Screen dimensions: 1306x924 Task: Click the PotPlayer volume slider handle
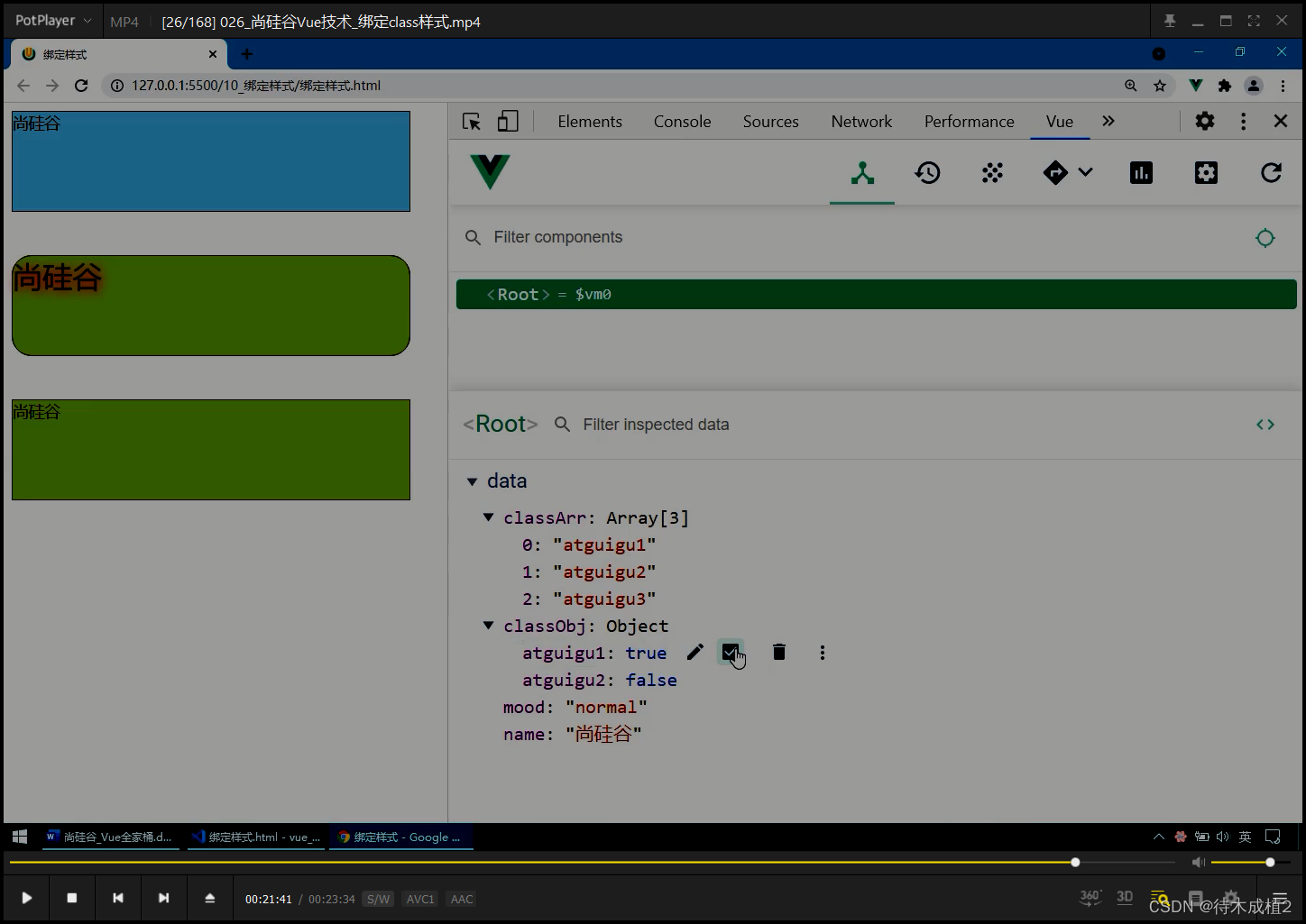point(1270,863)
